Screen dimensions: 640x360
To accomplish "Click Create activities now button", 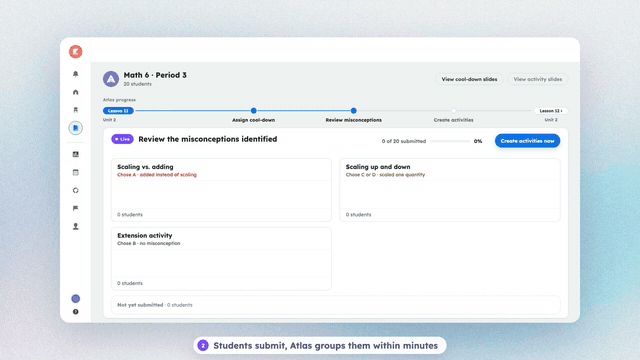I will 527,141.
